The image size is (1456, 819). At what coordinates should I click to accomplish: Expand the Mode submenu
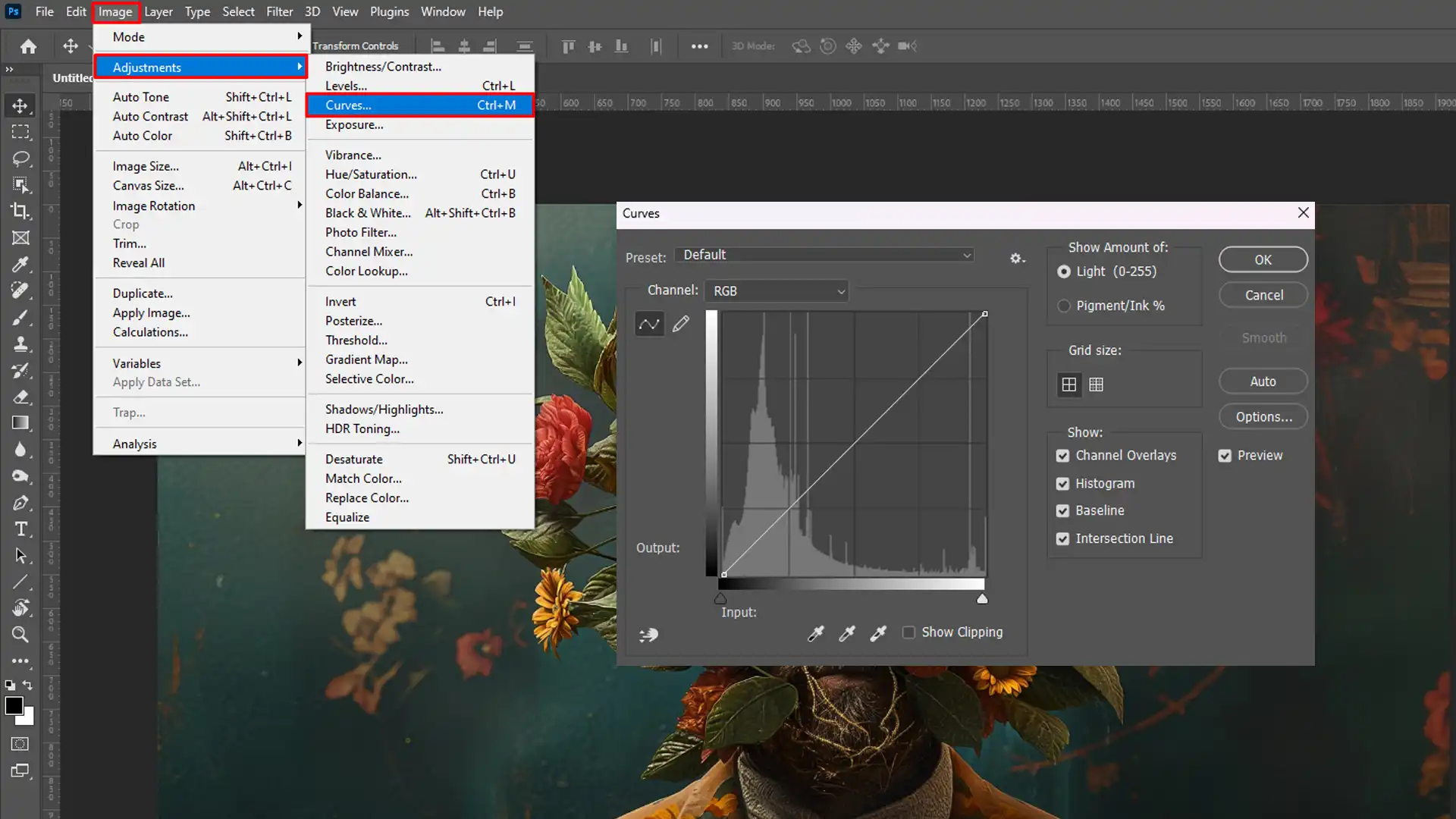point(200,36)
